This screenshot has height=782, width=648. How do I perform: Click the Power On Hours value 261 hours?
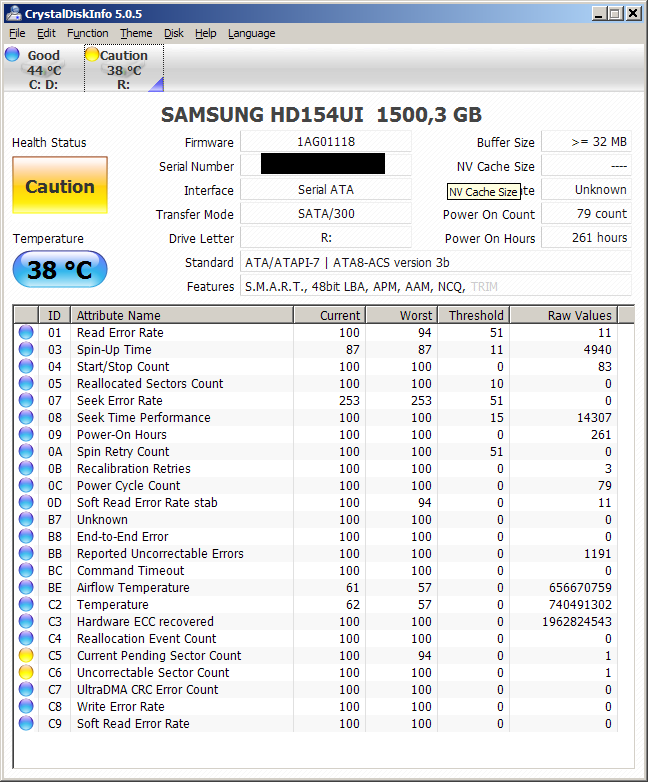pos(586,237)
